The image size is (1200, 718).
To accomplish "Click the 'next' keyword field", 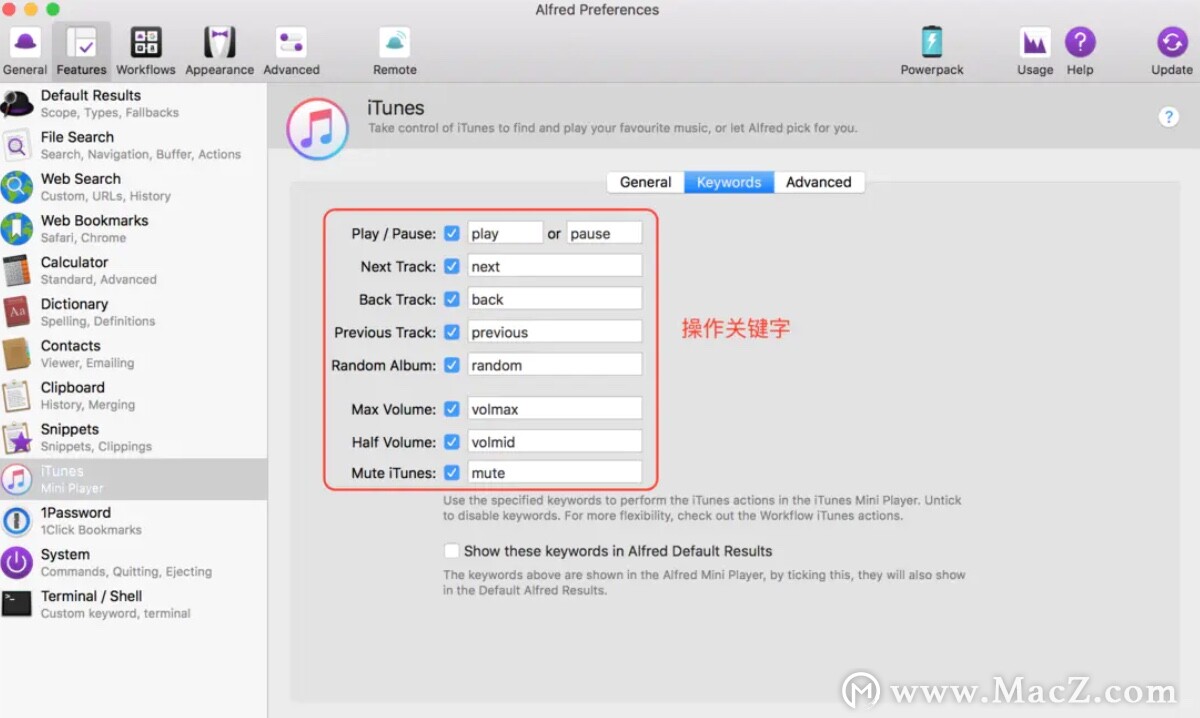I will pyautogui.click(x=554, y=266).
